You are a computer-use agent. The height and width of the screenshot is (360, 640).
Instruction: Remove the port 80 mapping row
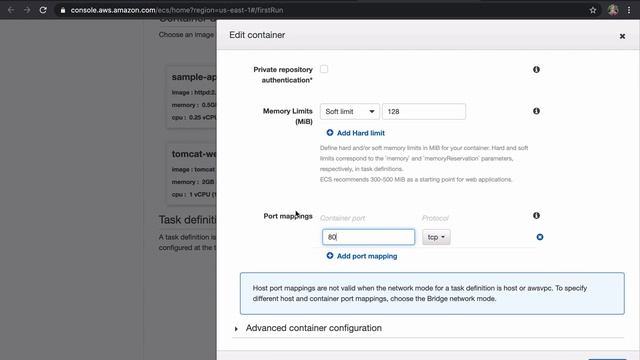coord(540,237)
